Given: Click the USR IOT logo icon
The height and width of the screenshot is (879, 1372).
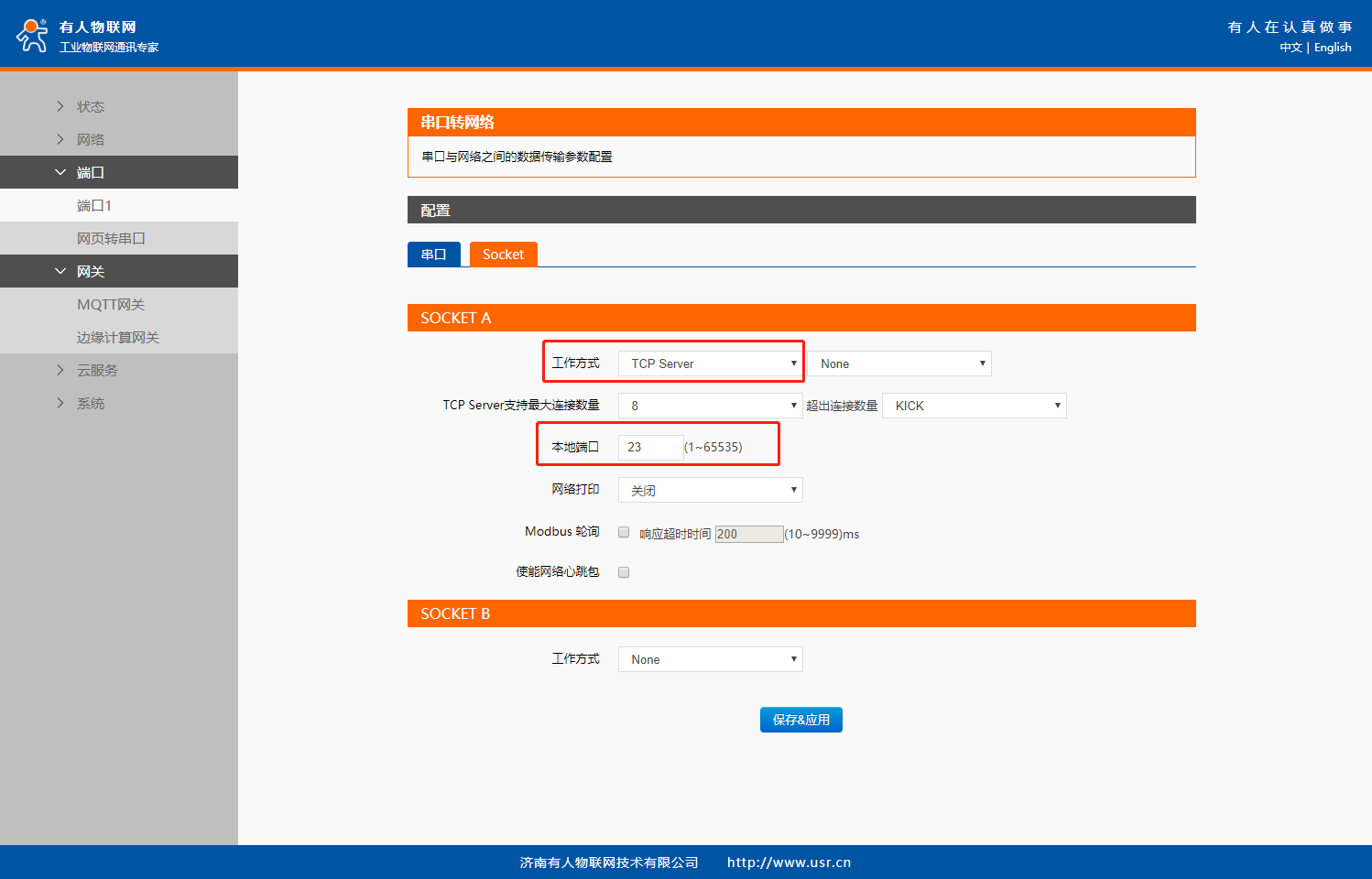Looking at the screenshot, I should click(32, 36).
